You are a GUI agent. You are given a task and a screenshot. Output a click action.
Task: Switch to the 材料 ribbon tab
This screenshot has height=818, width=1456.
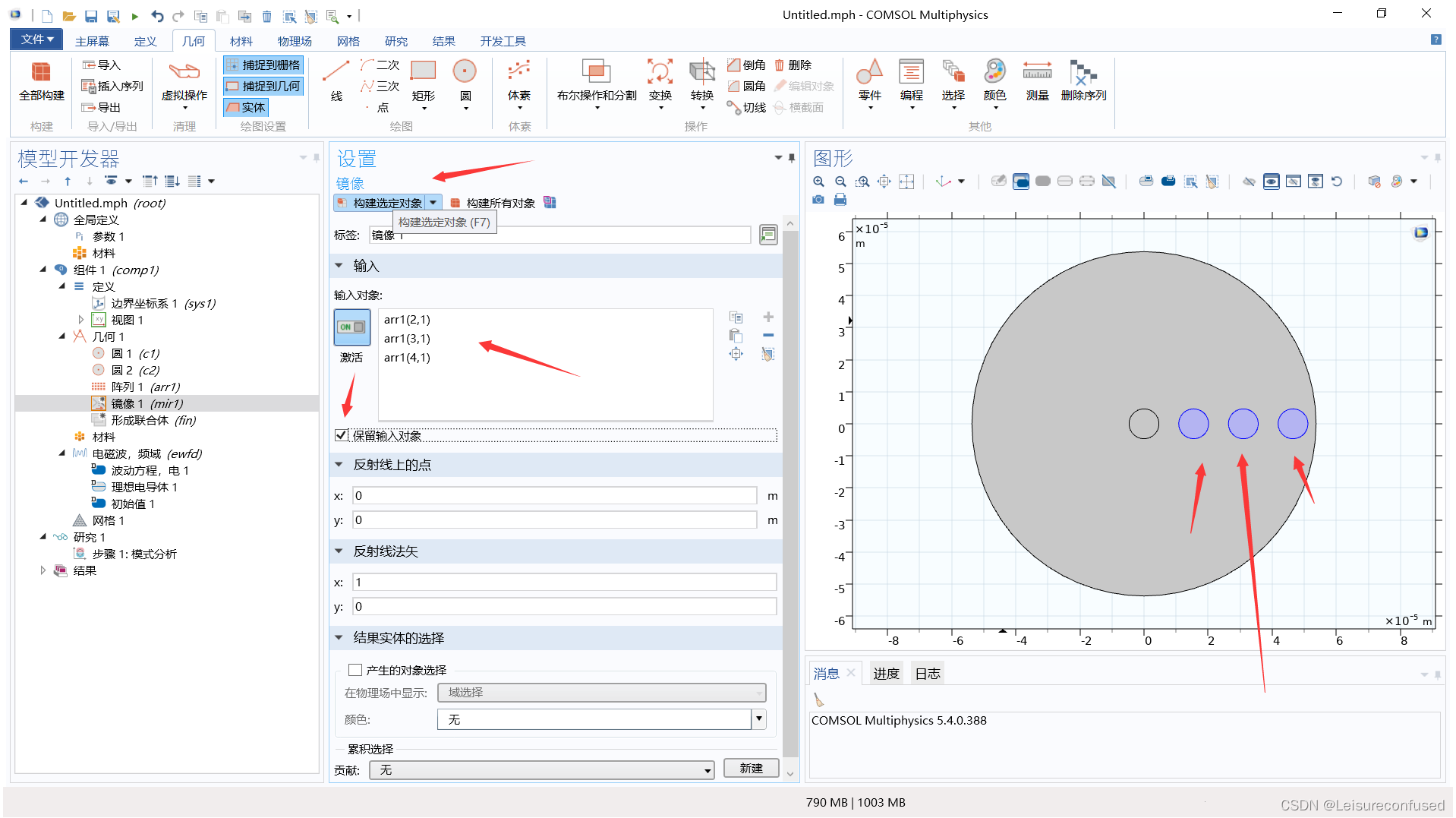tap(241, 41)
